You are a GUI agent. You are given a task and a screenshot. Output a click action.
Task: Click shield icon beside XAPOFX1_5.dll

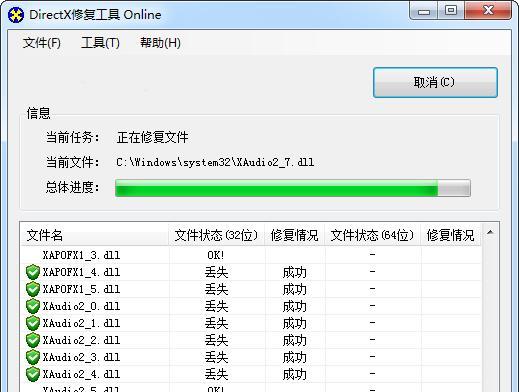coord(33,289)
